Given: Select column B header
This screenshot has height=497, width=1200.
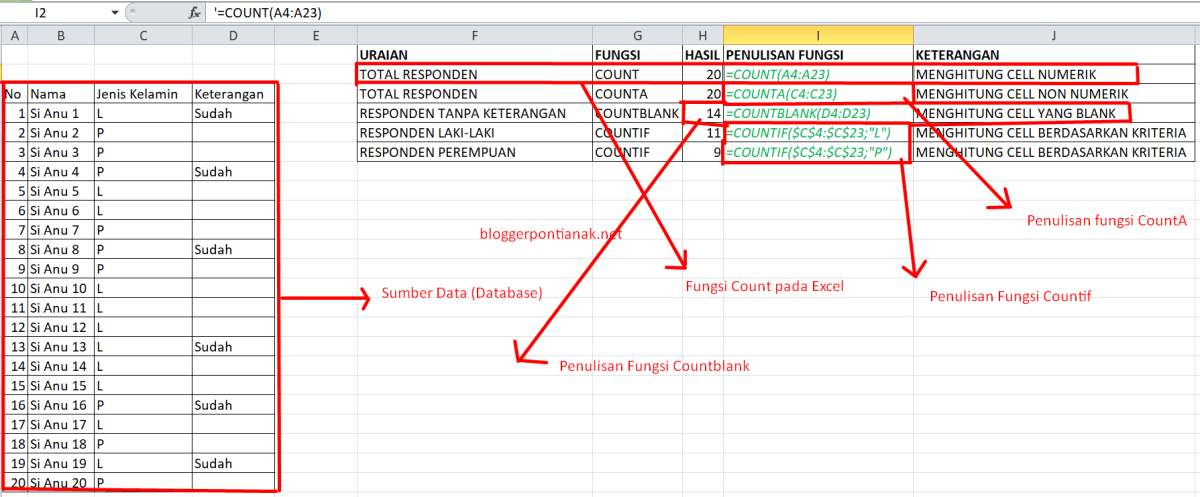Looking at the screenshot, I should (x=61, y=36).
